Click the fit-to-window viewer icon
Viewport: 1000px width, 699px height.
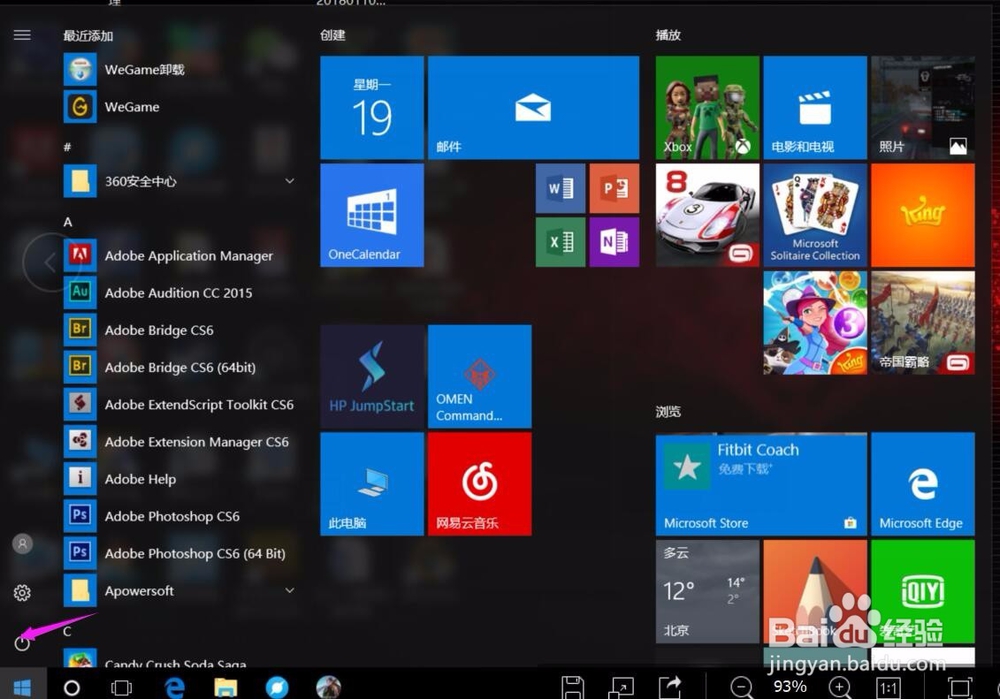[x=960, y=688]
